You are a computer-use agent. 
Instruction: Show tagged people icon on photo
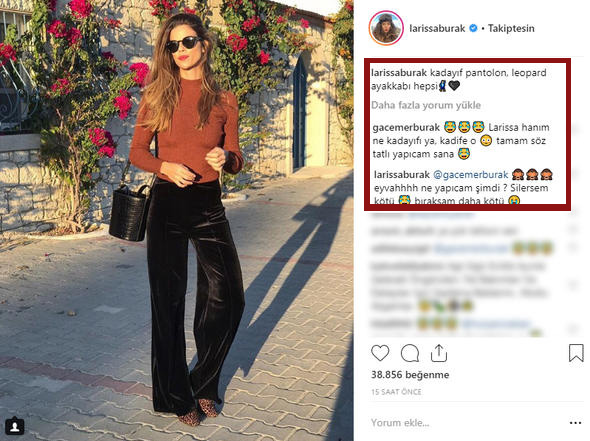tap(15, 426)
